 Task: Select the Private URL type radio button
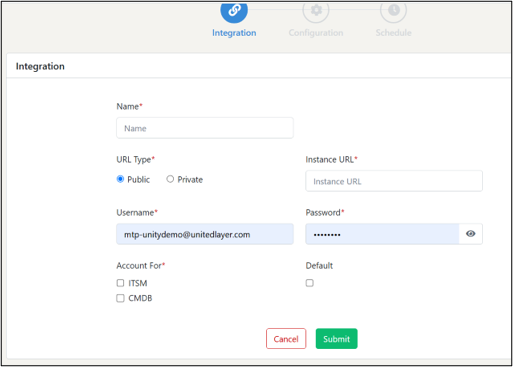[170, 179]
